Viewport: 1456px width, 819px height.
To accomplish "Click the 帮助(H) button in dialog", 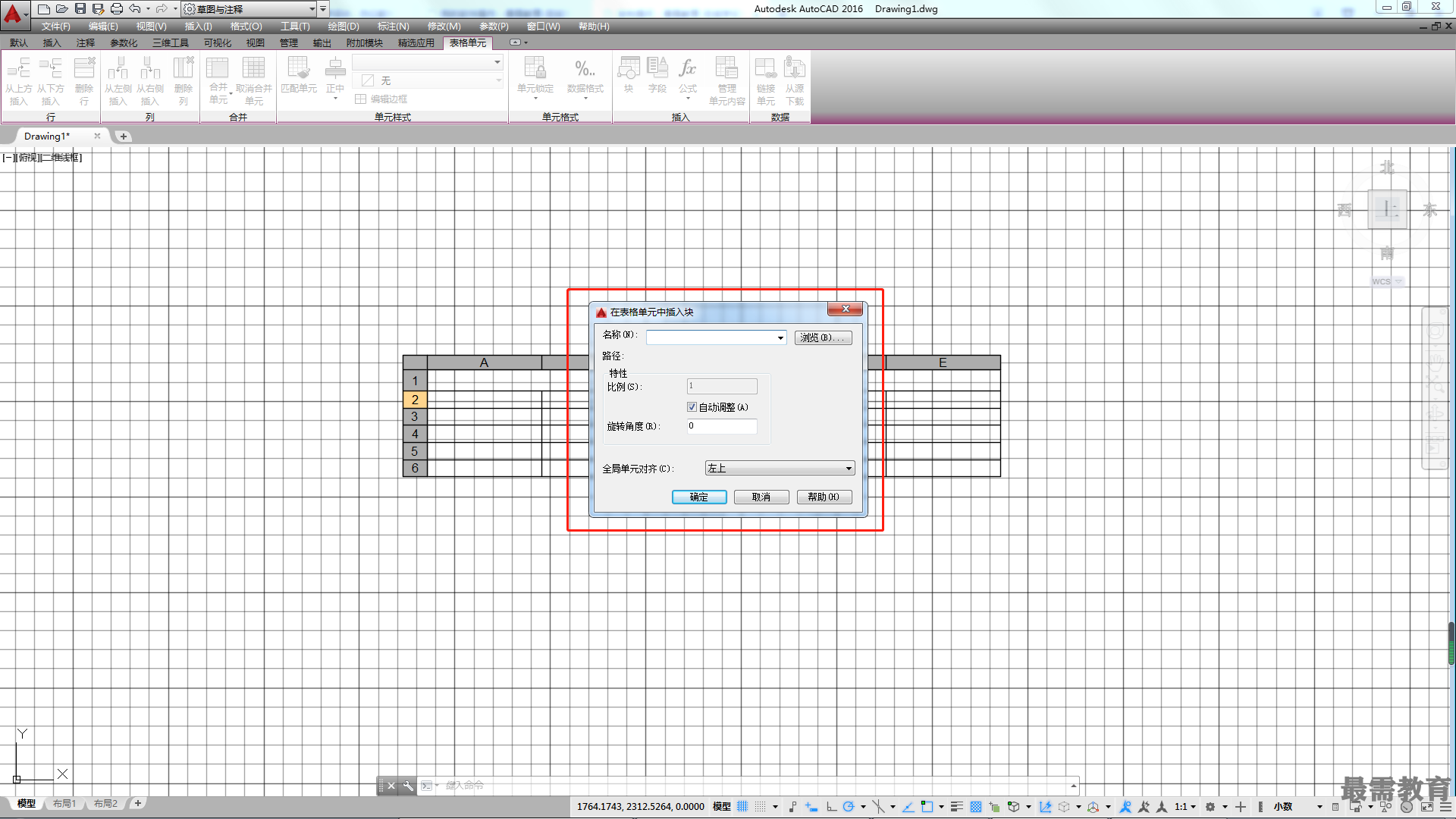I will click(x=824, y=497).
